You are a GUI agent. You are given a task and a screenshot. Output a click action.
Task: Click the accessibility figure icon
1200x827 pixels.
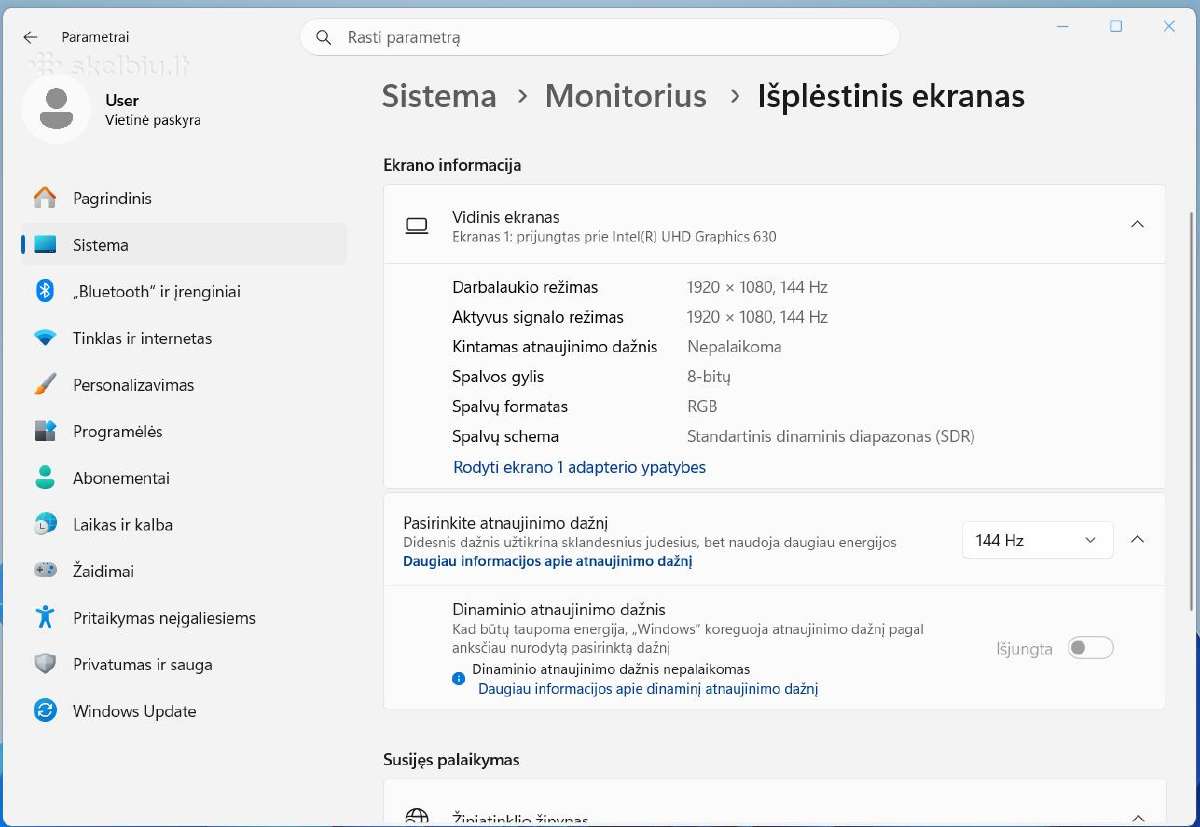tap(45, 617)
